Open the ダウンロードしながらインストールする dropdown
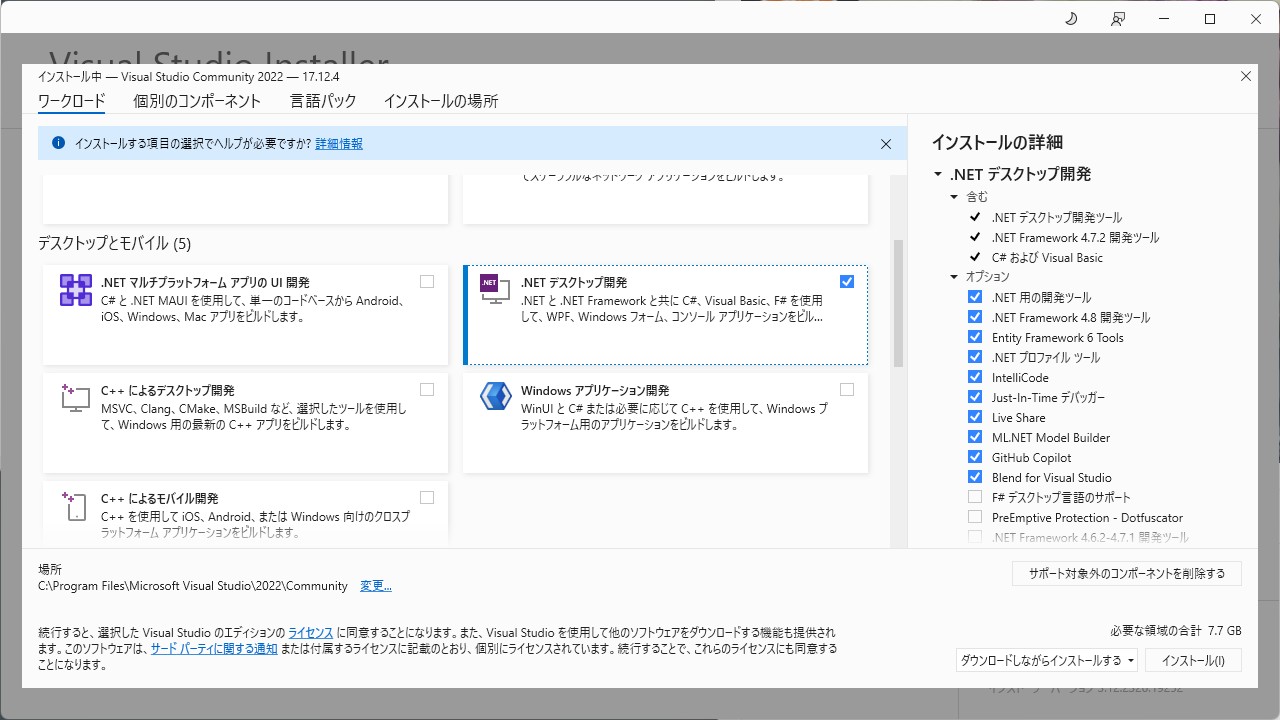Image resolution: width=1280 pixels, height=720 pixels. [x=1047, y=661]
